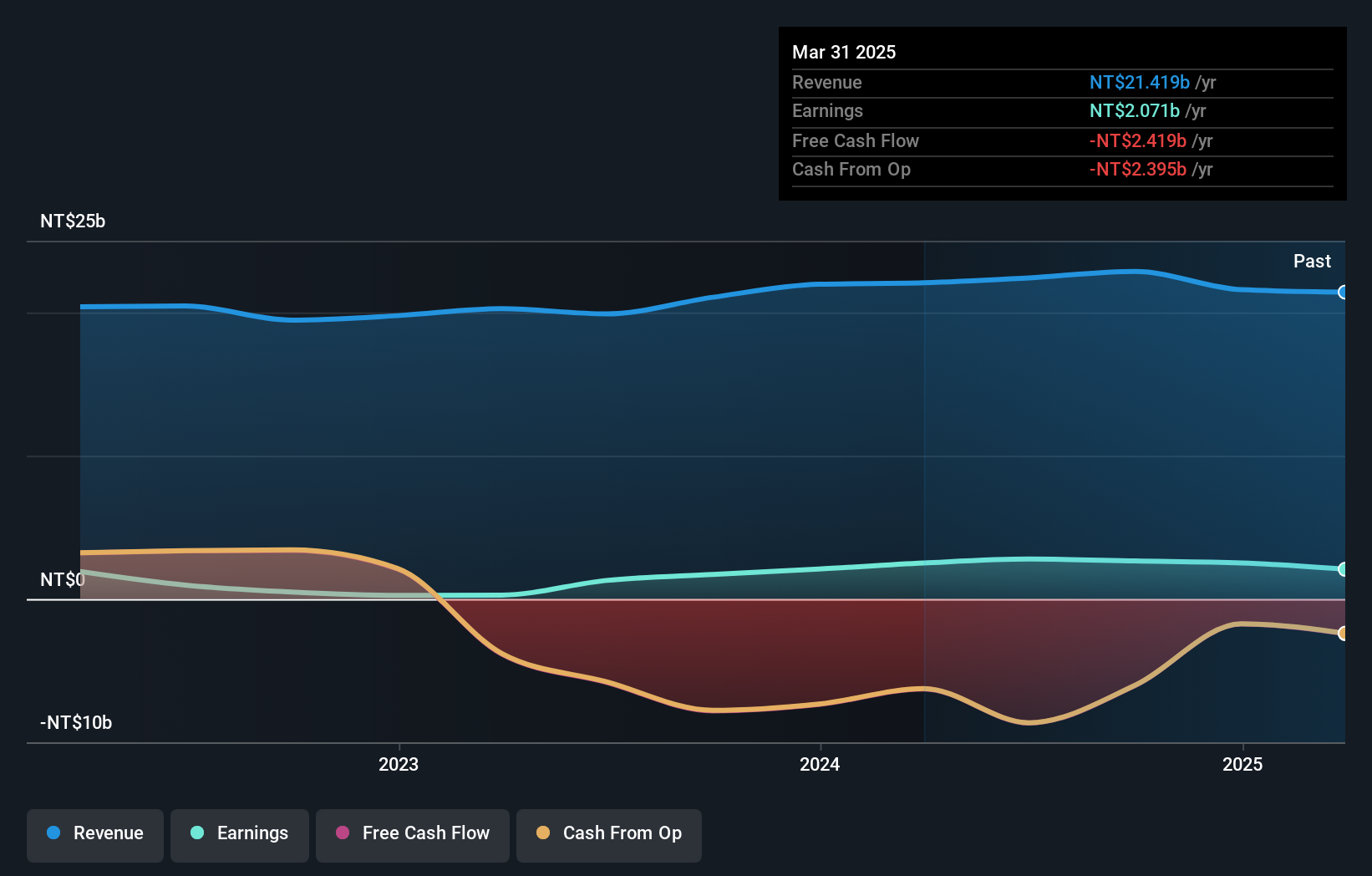Toggle the Earnings legend button
The width and height of the screenshot is (1372, 876).
240,835
